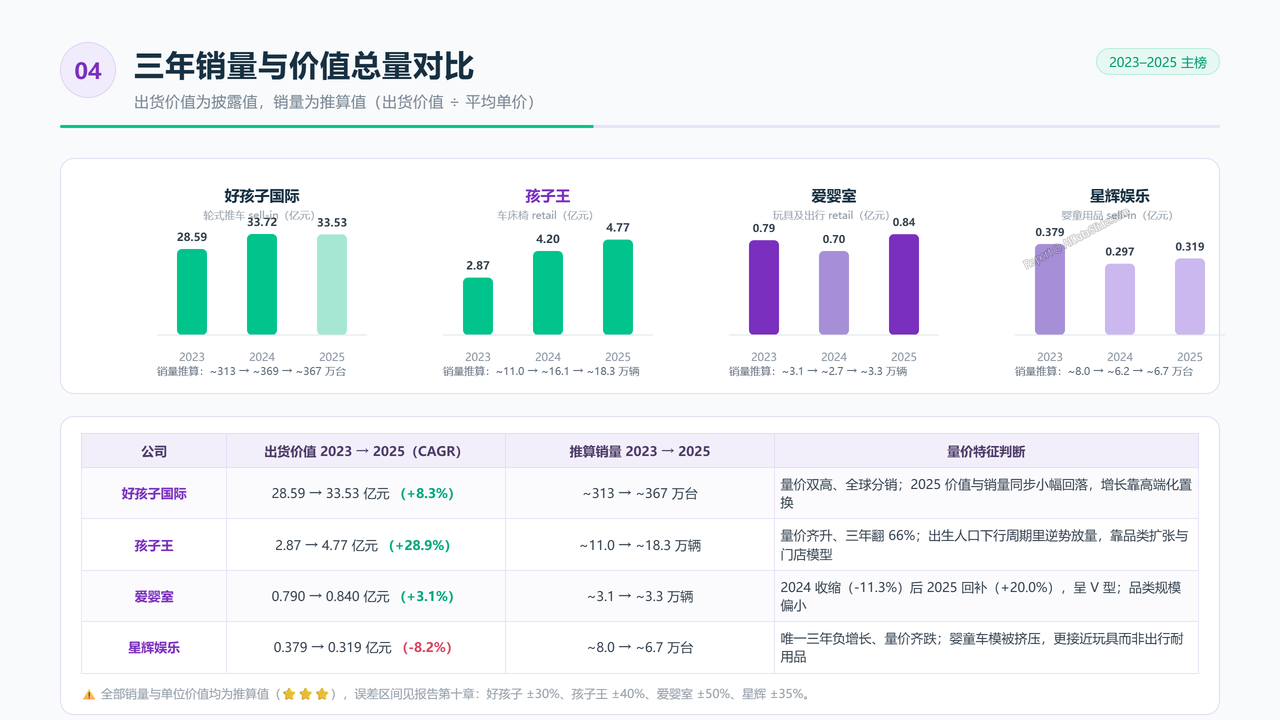The image size is (1280, 720).
Task: Click the 出货价值 2023 → 2025（CAGR）header
Action: [x=366, y=451]
